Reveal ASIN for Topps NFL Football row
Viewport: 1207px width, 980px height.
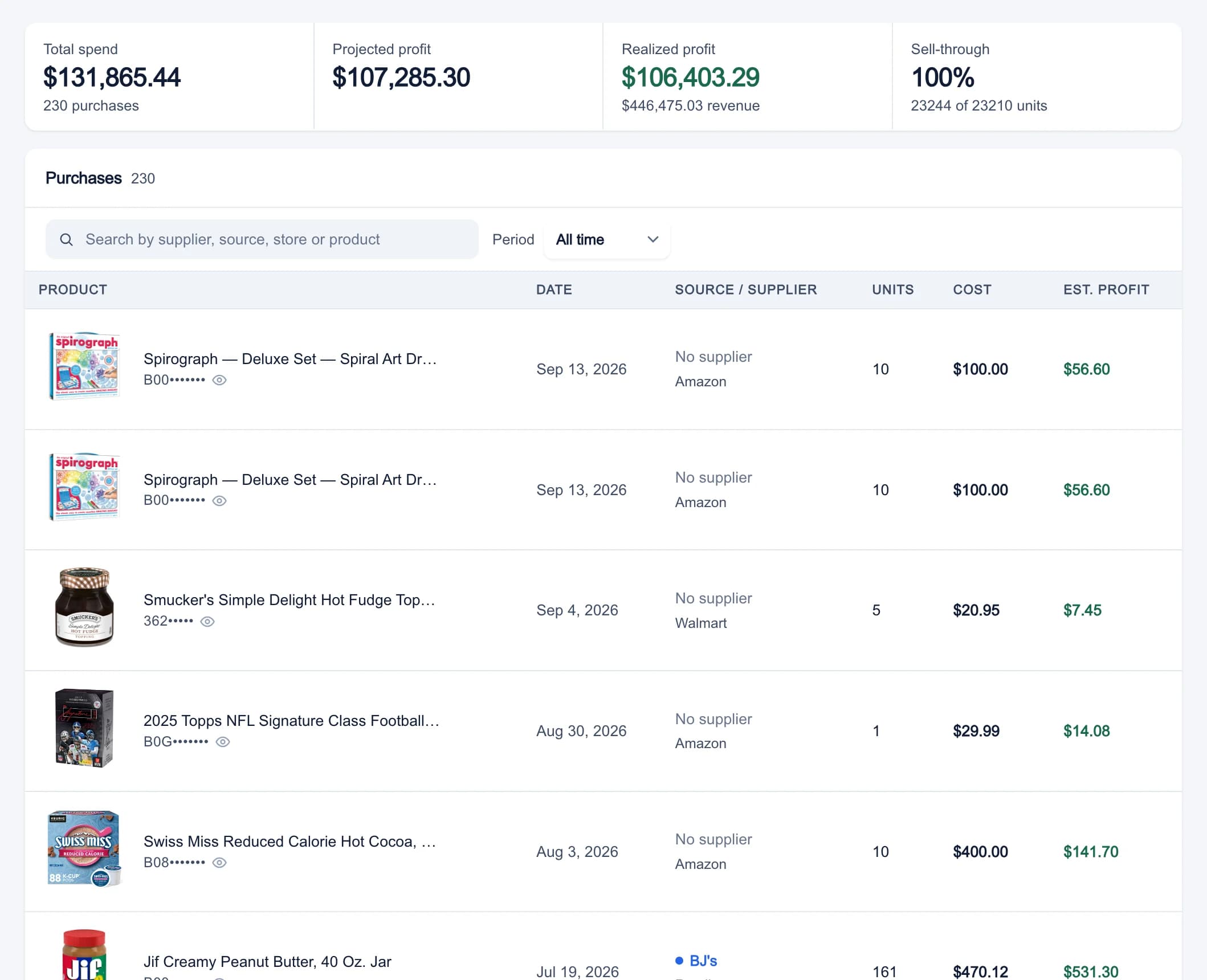(x=223, y=742)
